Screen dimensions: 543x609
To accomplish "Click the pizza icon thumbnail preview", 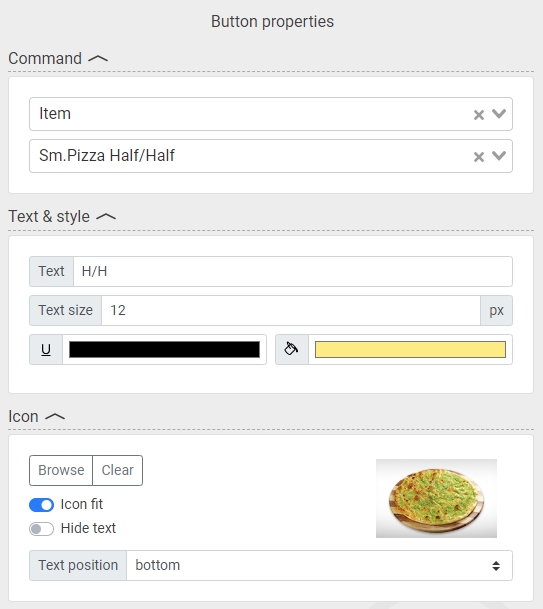I will point(436,499).
